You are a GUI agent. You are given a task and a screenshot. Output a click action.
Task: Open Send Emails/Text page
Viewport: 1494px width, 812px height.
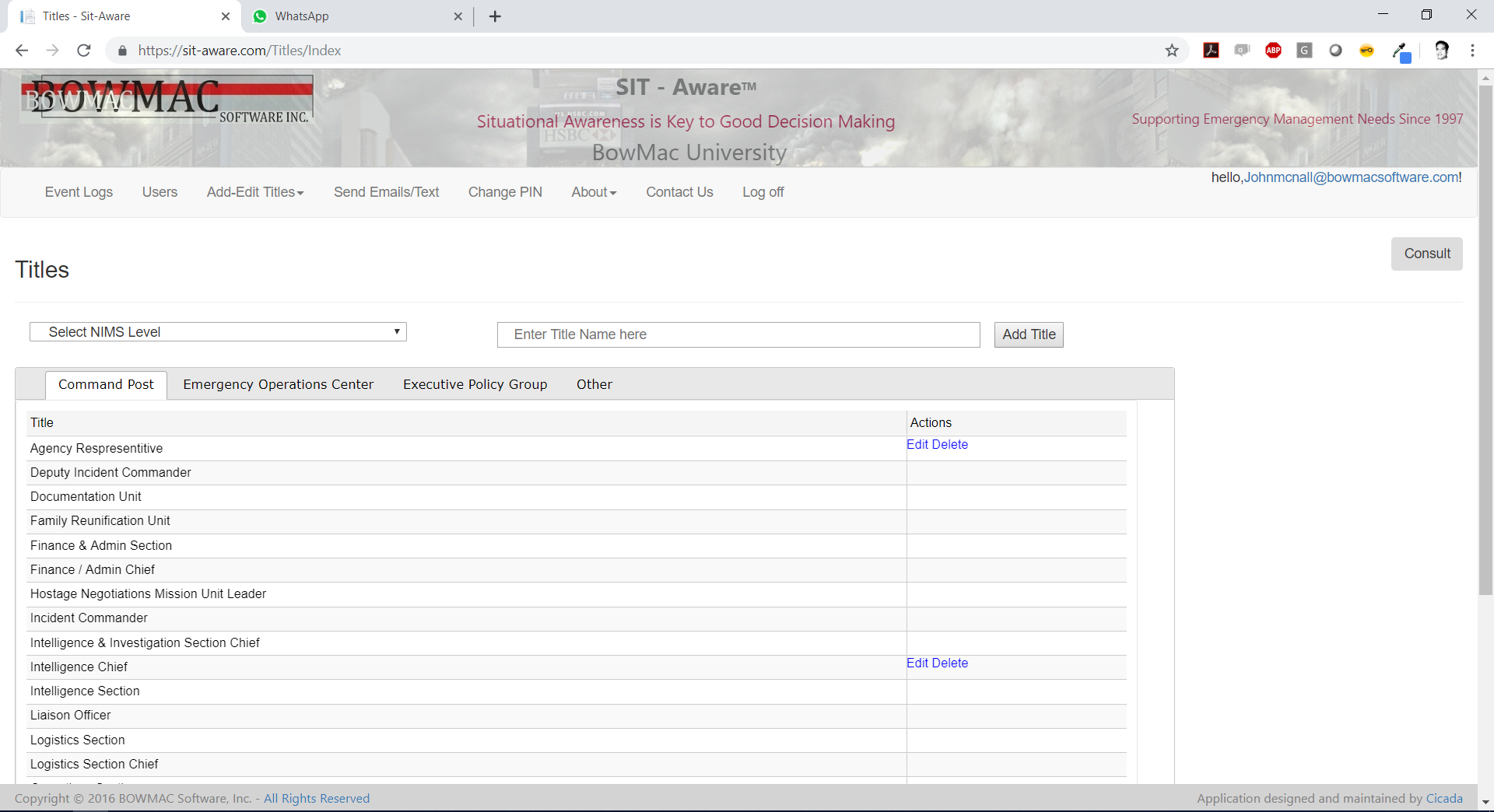[x=386, y=192]
